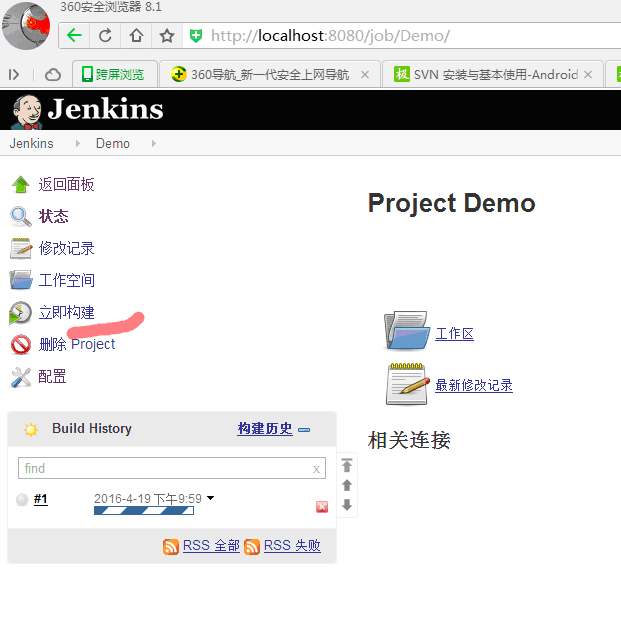The height and width of the screenshot is (632, 621).
Task: Click build #1 progress bar
Action: (x=144, y=511)
